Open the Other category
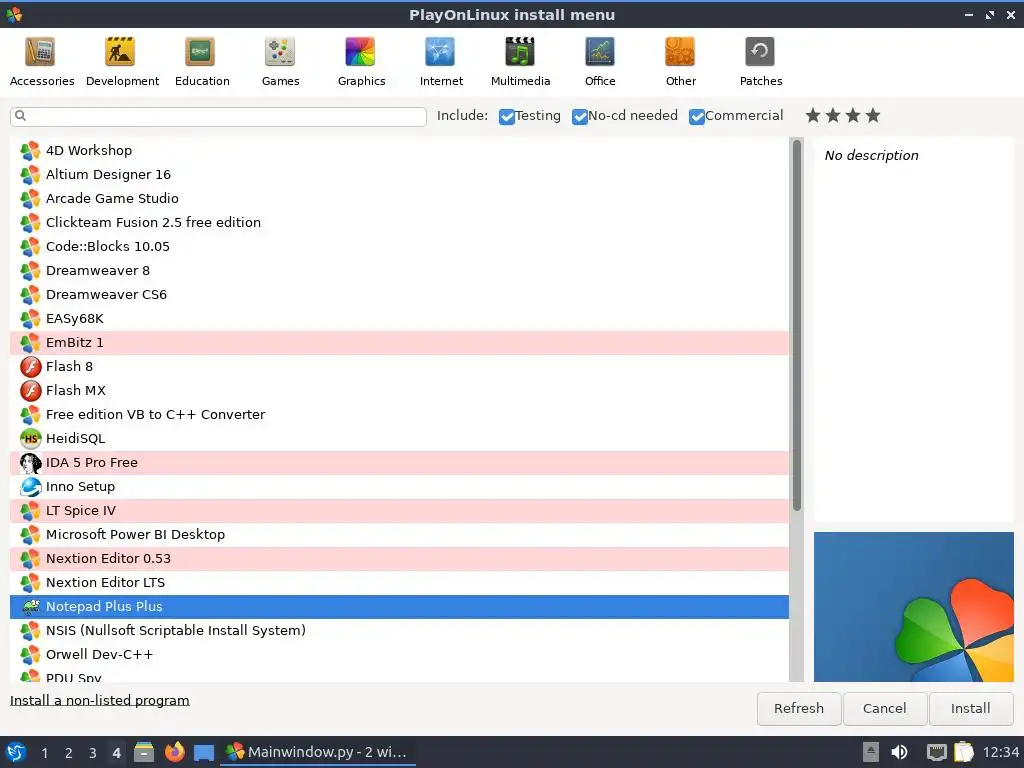 tap(680, 63)
